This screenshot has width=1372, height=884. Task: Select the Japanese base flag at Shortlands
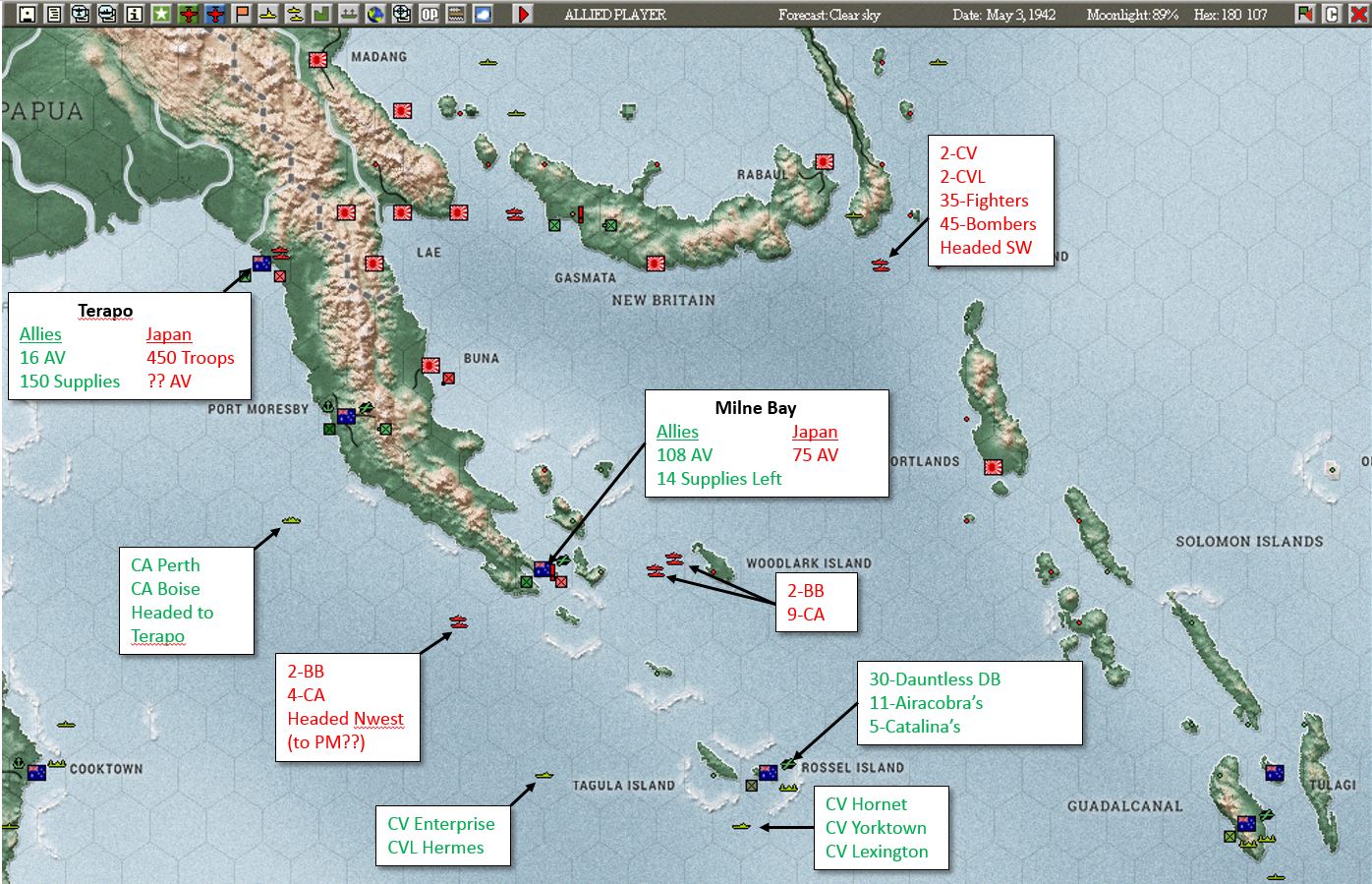[x=994, y=467]
